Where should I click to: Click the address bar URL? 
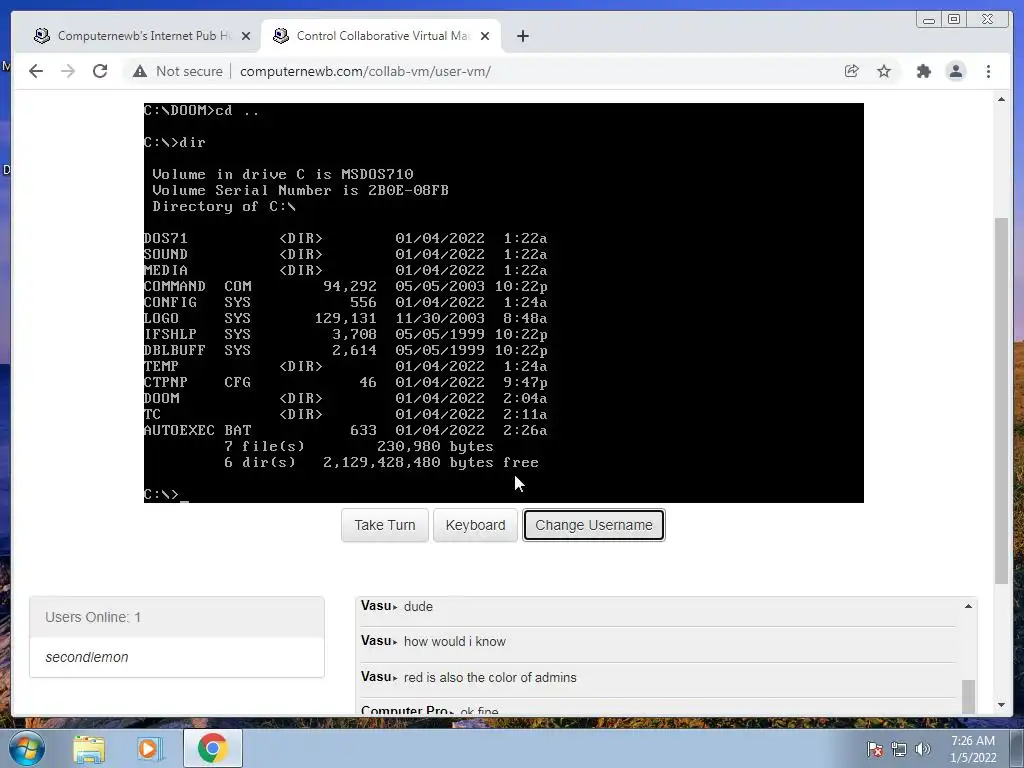click(365, 71)
